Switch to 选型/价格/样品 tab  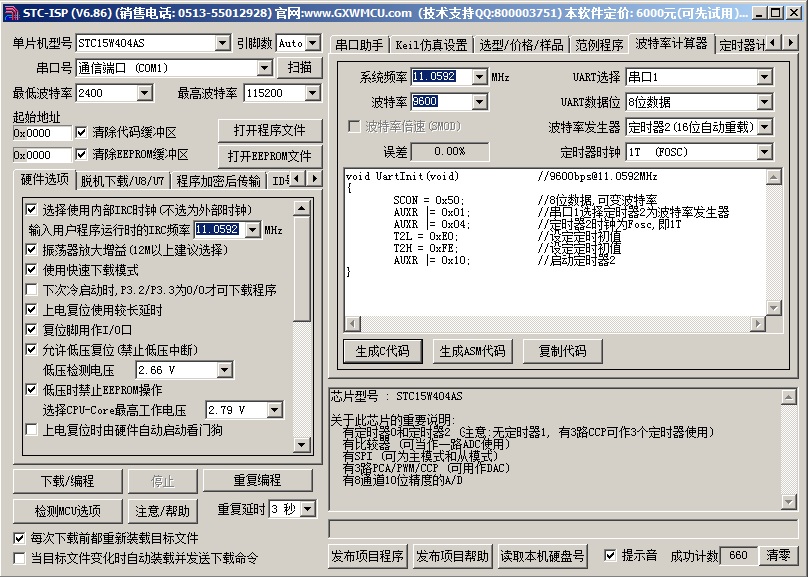[521, 45]
